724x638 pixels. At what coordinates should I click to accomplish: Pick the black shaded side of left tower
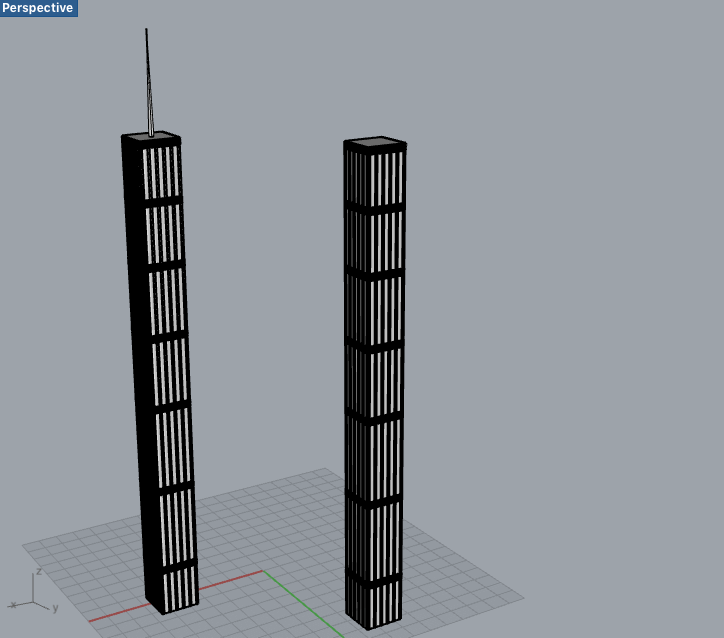tap(140, 380)
